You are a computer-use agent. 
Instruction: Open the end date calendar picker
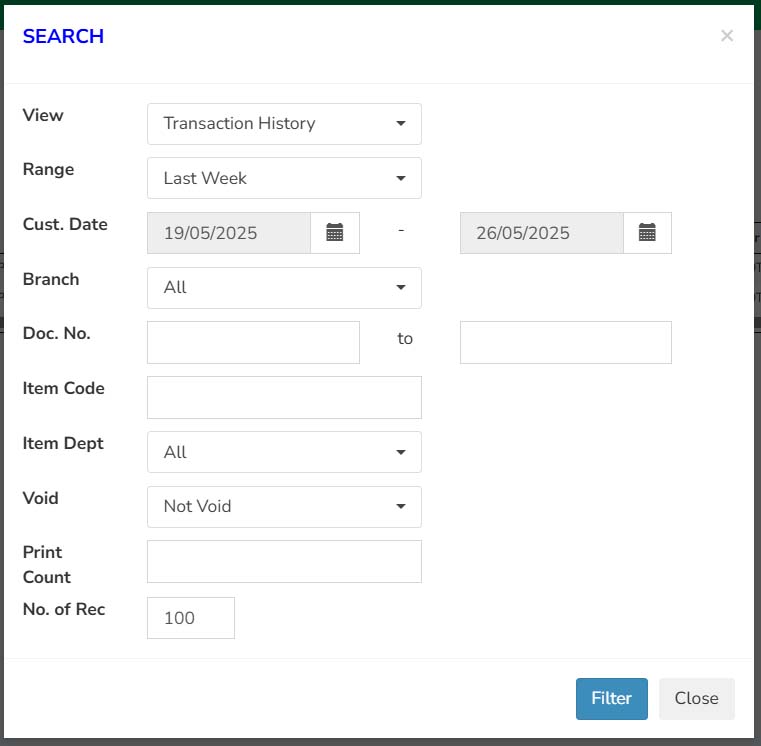[647, 232]
